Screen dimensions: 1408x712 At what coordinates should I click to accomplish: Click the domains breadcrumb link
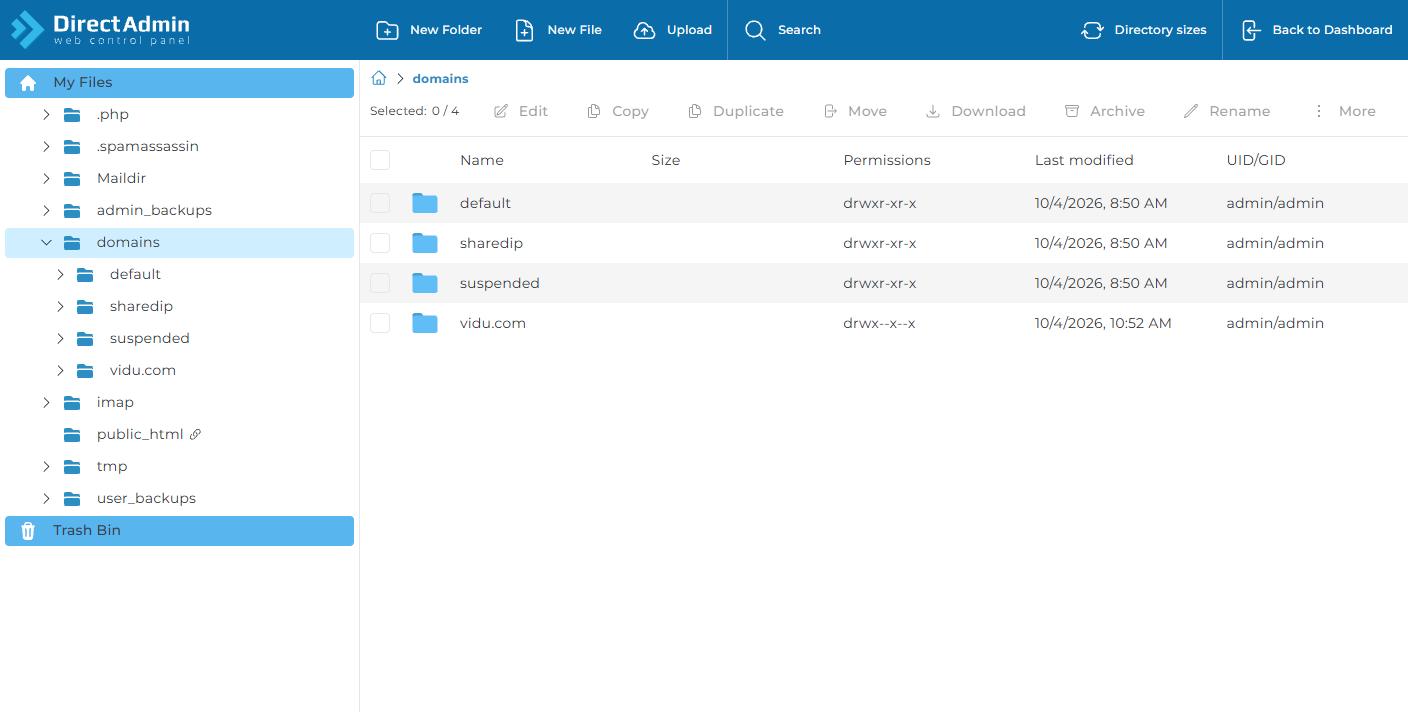click(x=440, y=79)
